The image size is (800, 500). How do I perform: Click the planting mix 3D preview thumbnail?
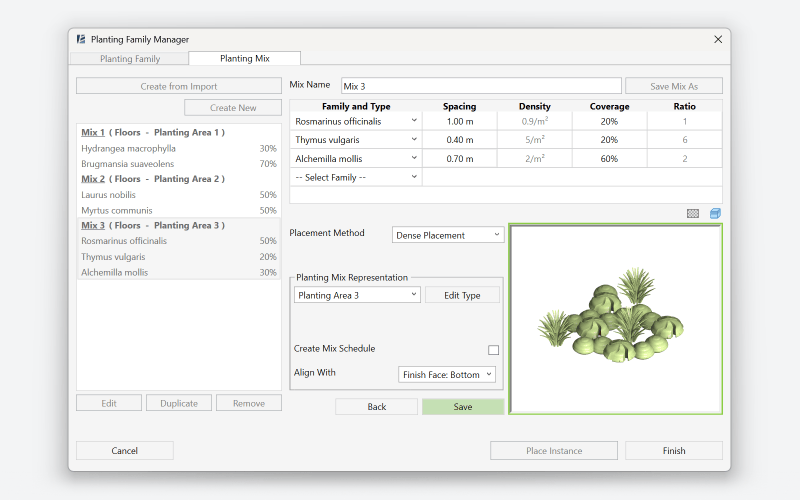point(615,319)
